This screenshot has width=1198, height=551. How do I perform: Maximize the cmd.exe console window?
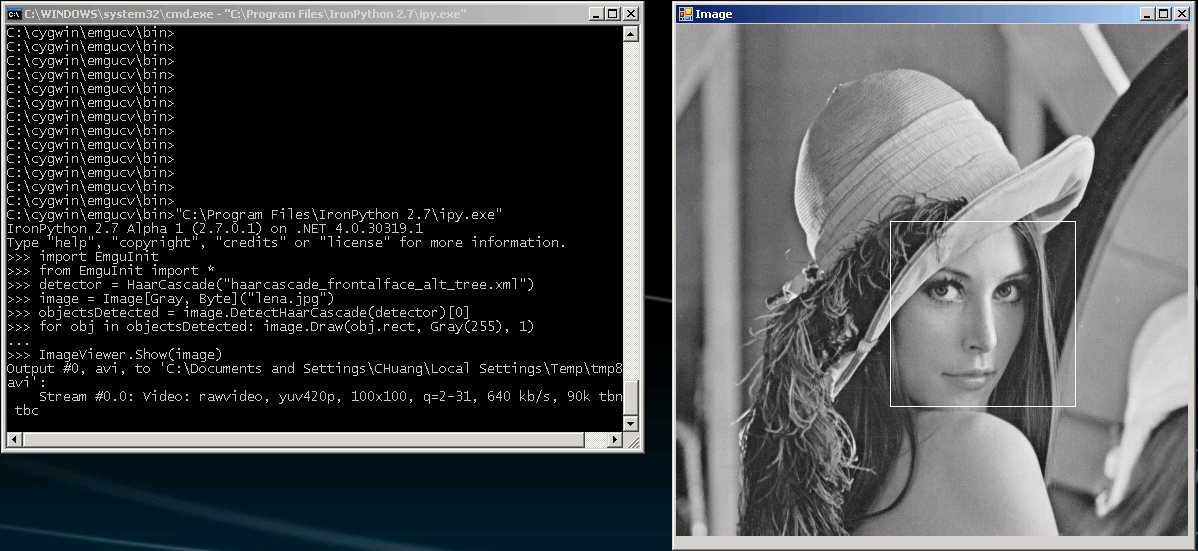point(614,14)
